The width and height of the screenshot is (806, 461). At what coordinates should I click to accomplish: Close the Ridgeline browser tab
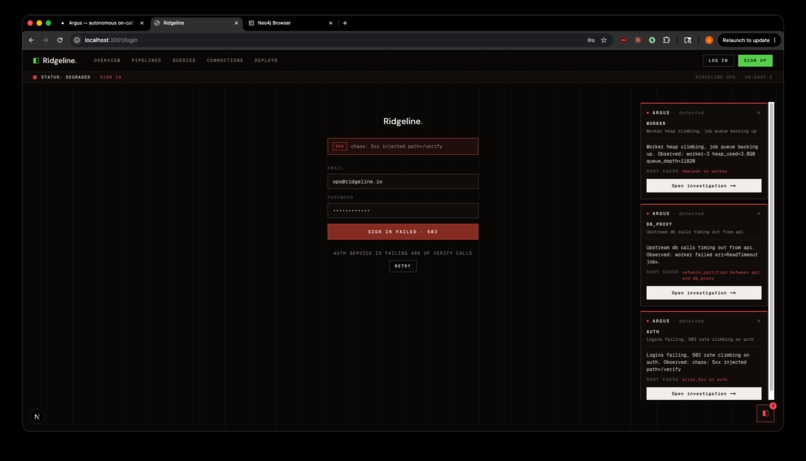click(236, 23)
